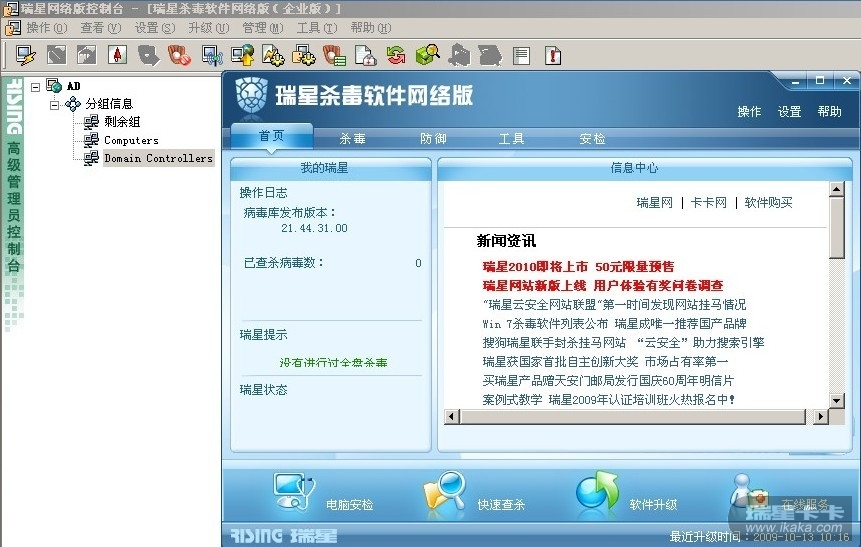
Task: Click the computer with lightning bolt toolbar icon
Action: click(x=25, y=55)
